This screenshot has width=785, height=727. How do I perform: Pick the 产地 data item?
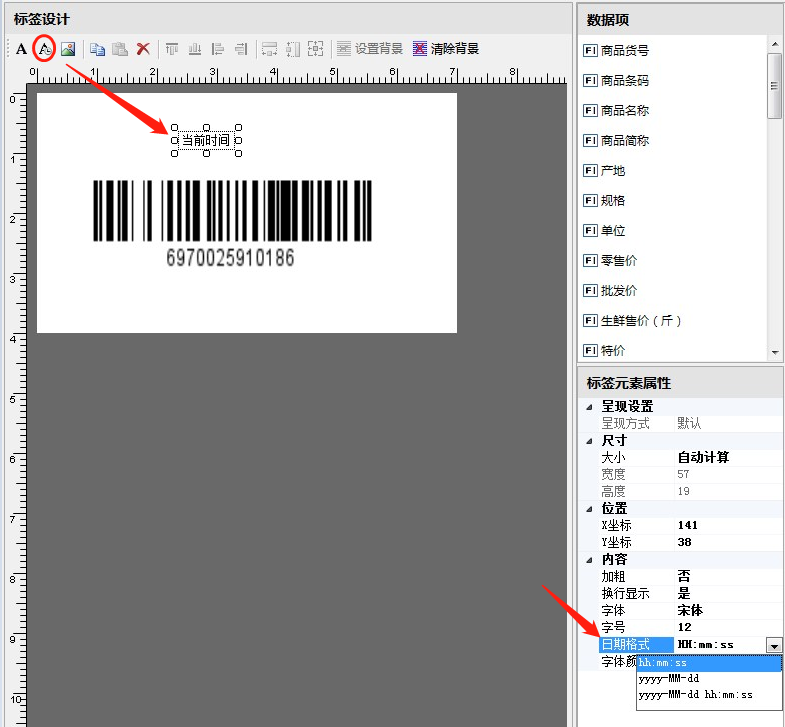[x=604, y=171]
